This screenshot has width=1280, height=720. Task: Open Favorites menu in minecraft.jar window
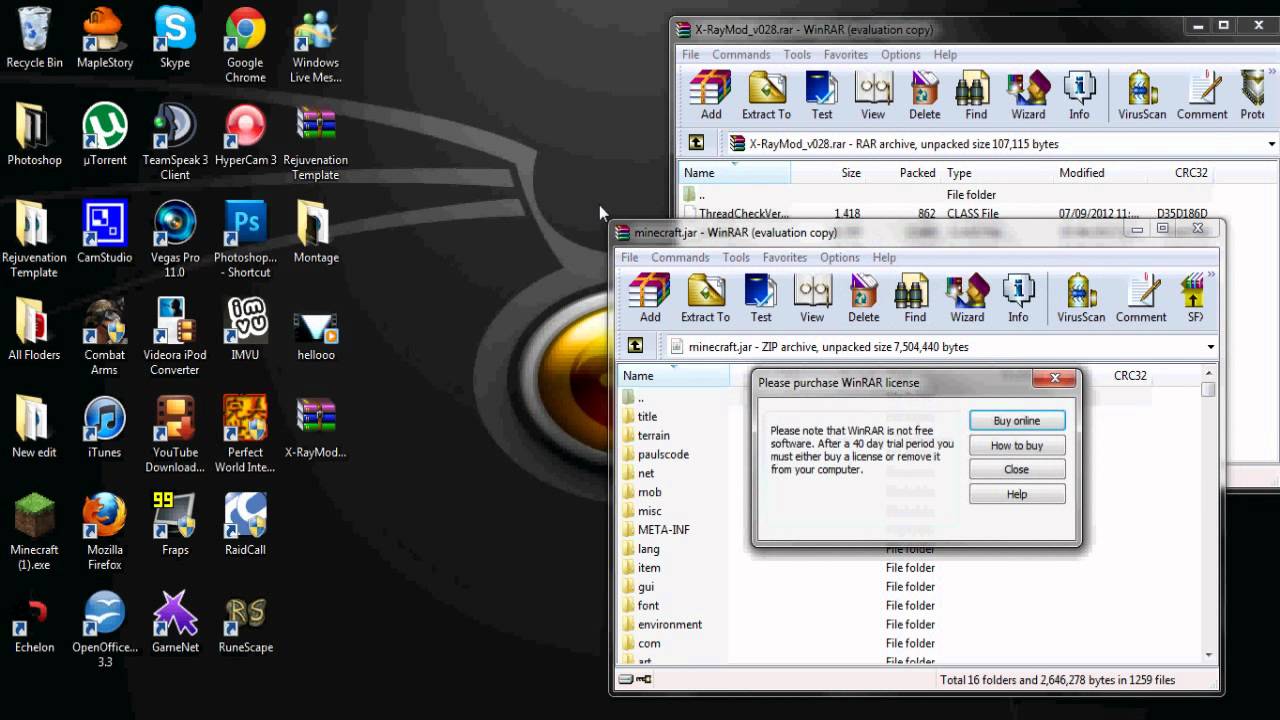pos(785,257)
